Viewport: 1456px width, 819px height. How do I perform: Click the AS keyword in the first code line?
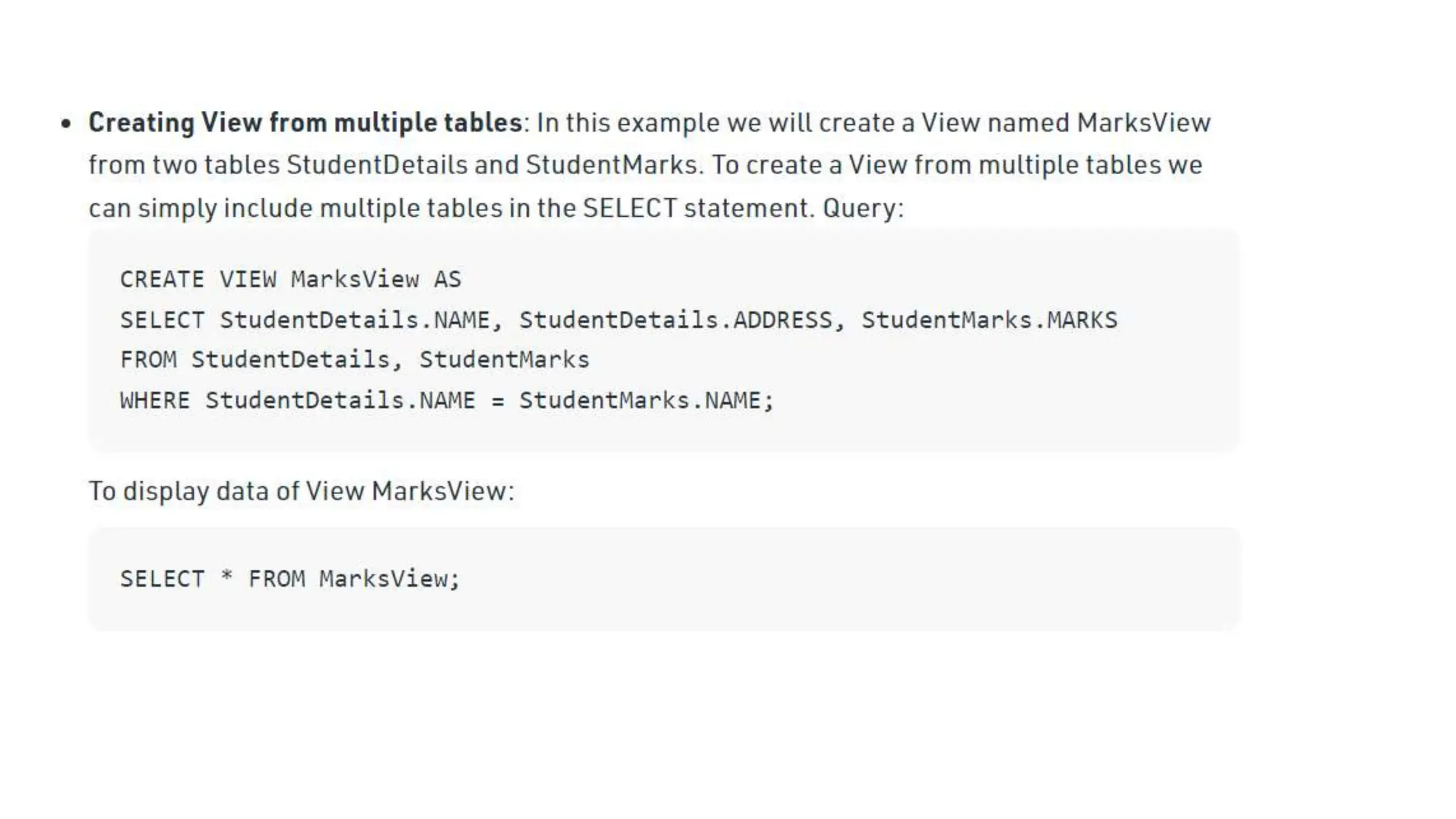(x=448, y=279)
